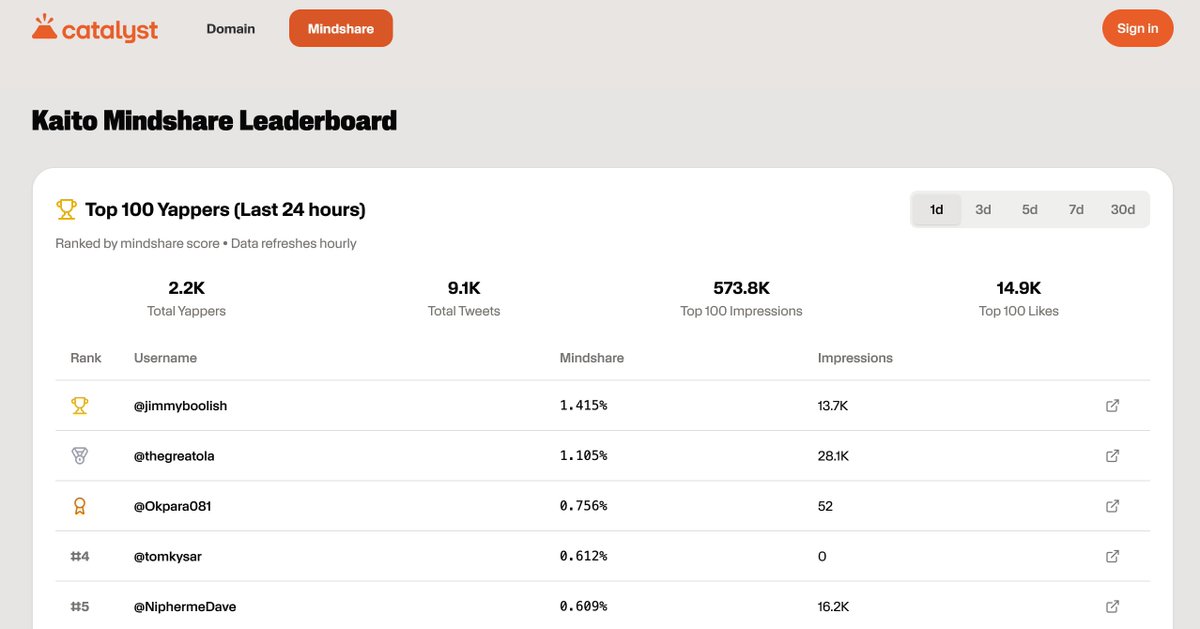Select the Mindshare tab
This screenshot has height=629, width=1200.
coord(340,28)
